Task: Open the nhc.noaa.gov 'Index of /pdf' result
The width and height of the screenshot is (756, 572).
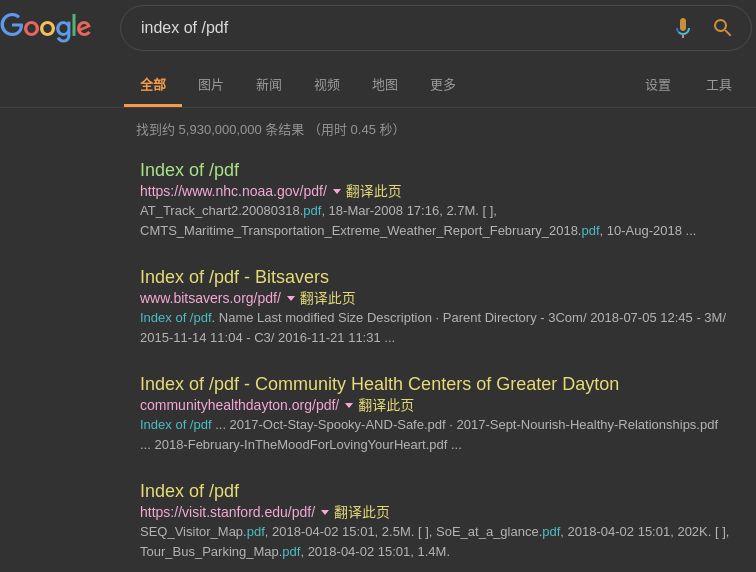Action: (189, 170)
